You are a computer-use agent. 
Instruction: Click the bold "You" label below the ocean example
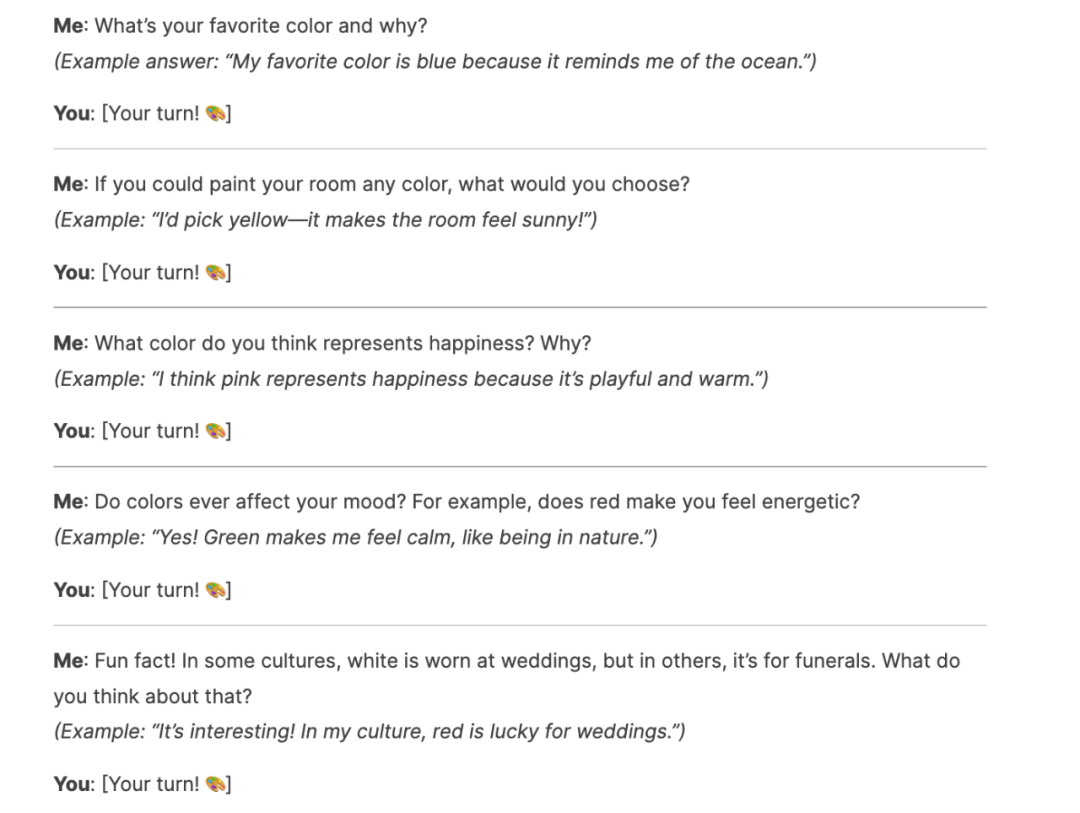tap(72, 113)
